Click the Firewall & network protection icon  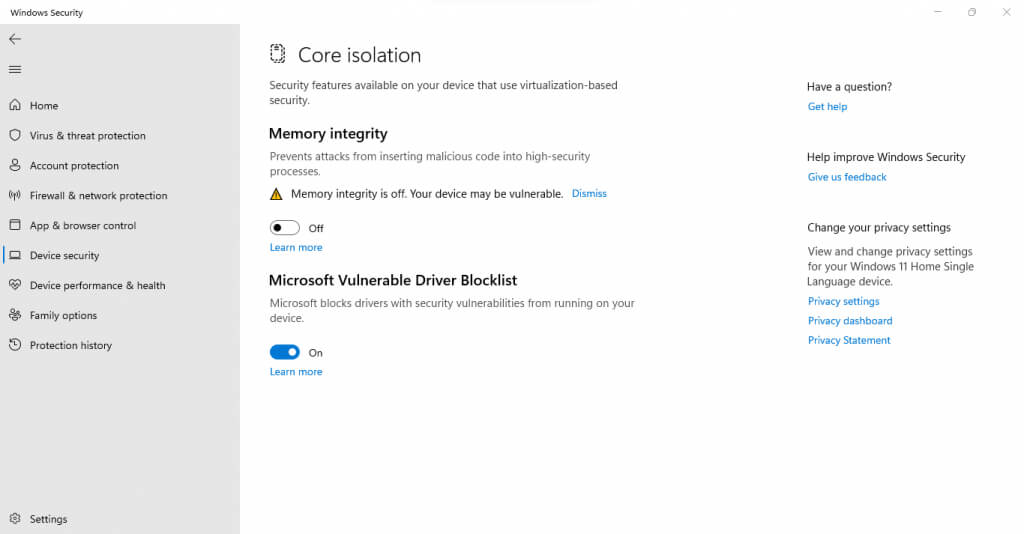15,195
